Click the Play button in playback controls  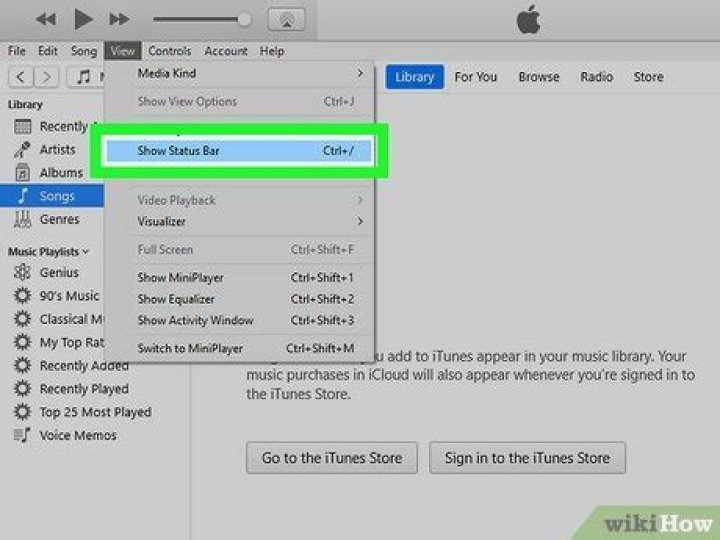click(x=83, y=19)
